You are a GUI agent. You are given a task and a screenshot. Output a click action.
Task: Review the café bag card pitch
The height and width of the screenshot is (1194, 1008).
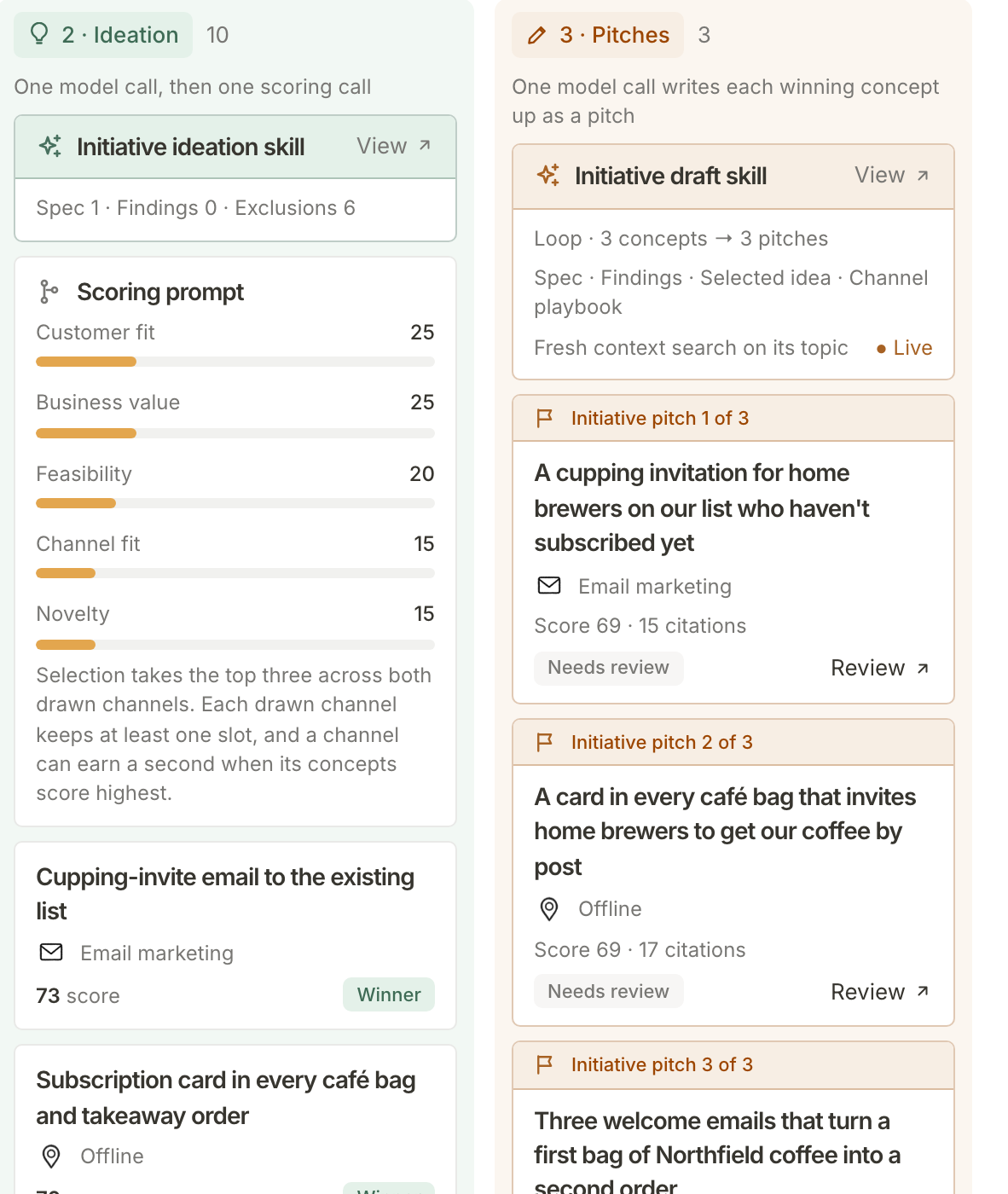tap(880, 991)
